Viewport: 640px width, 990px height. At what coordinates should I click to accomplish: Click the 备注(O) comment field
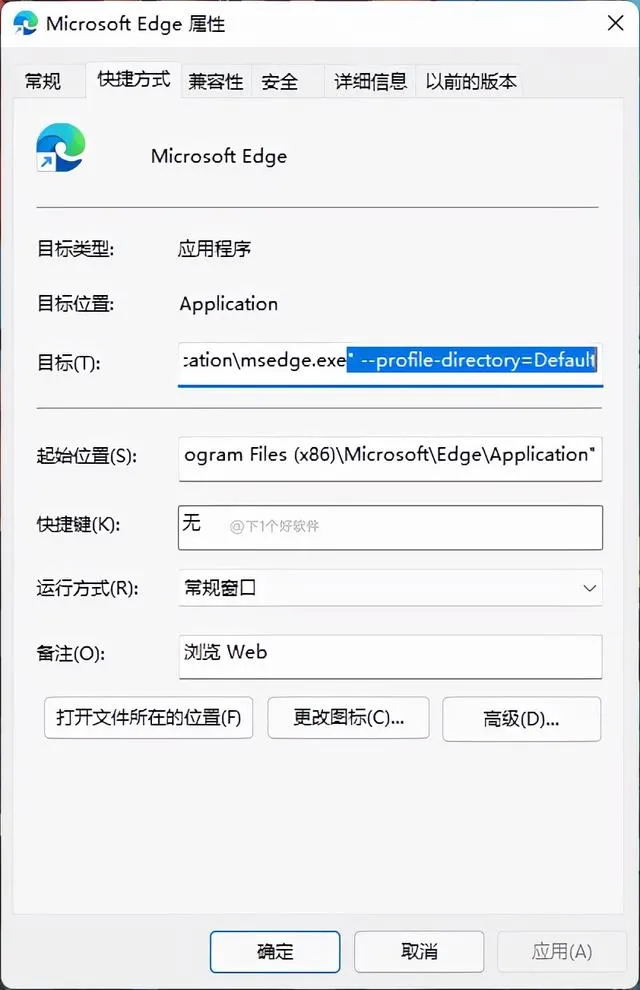(x=390, y=657)
